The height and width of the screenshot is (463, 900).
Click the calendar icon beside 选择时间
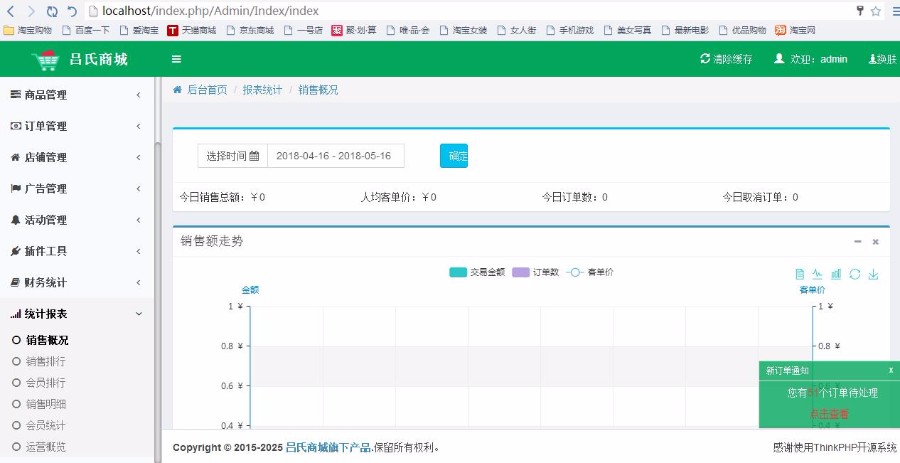pyautogui.click(x=254, y=156)
